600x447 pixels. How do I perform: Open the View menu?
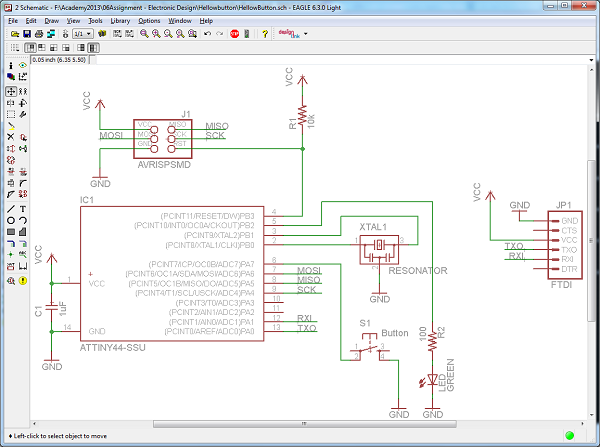tap(73, 21)
